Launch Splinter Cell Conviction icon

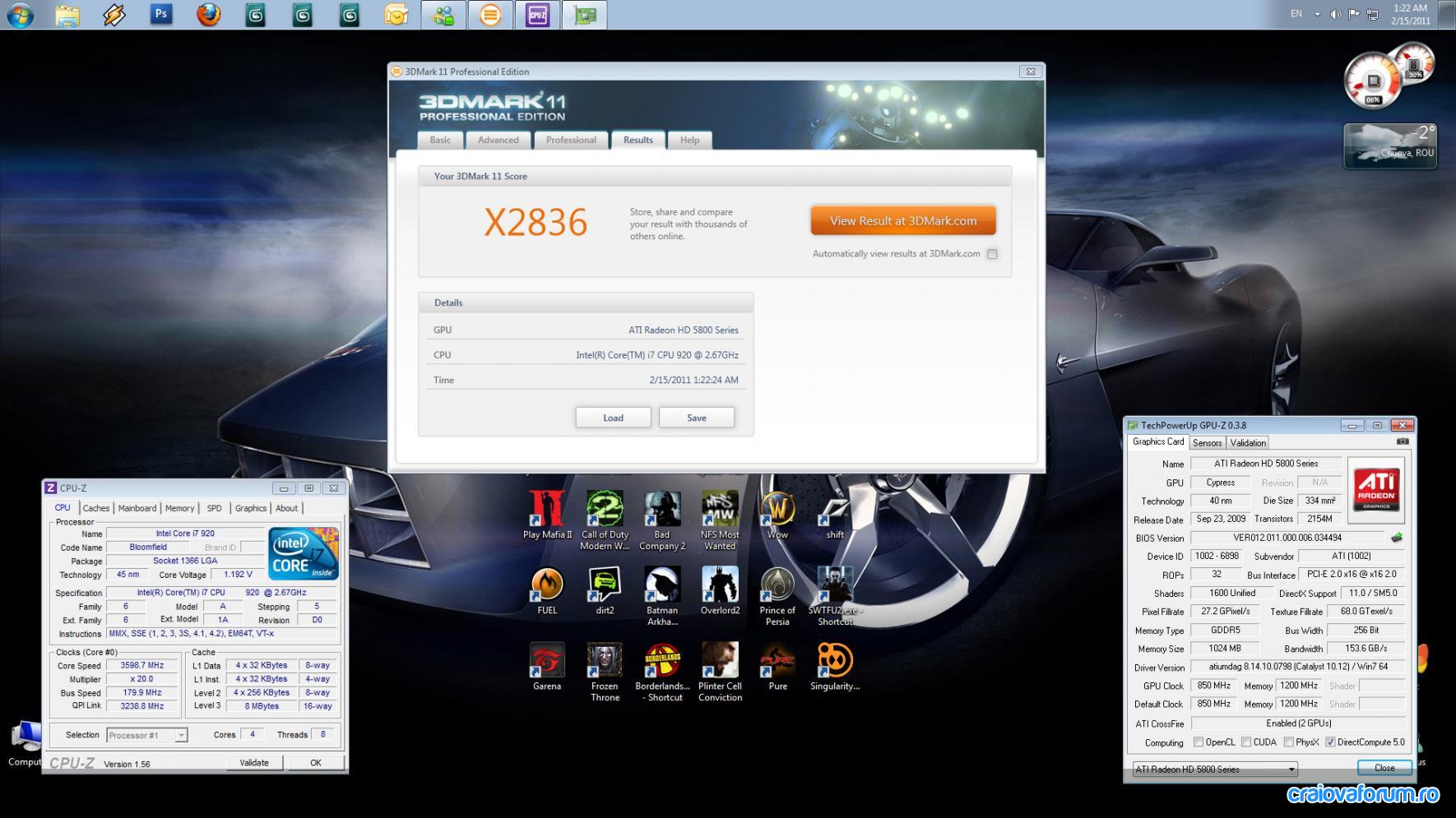click(x=720, y=672)
